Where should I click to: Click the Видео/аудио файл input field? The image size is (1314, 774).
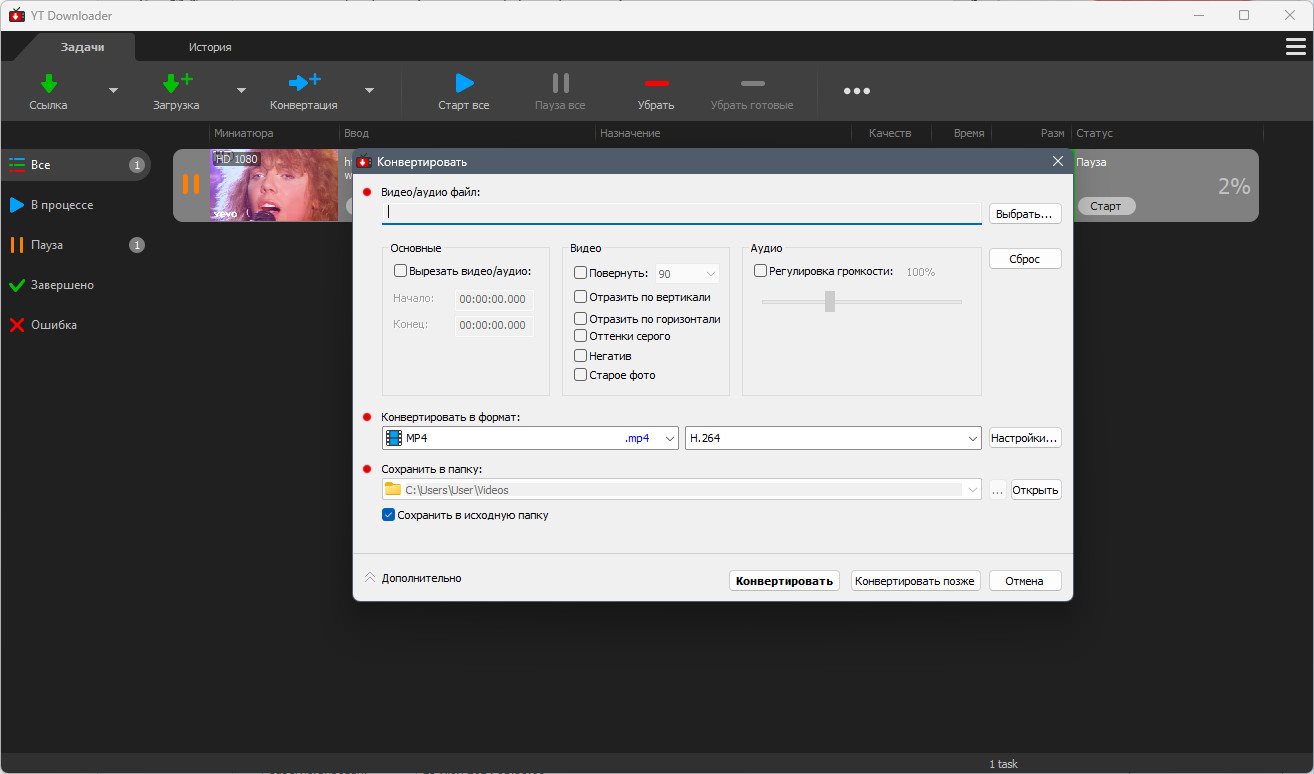[681, 212]
